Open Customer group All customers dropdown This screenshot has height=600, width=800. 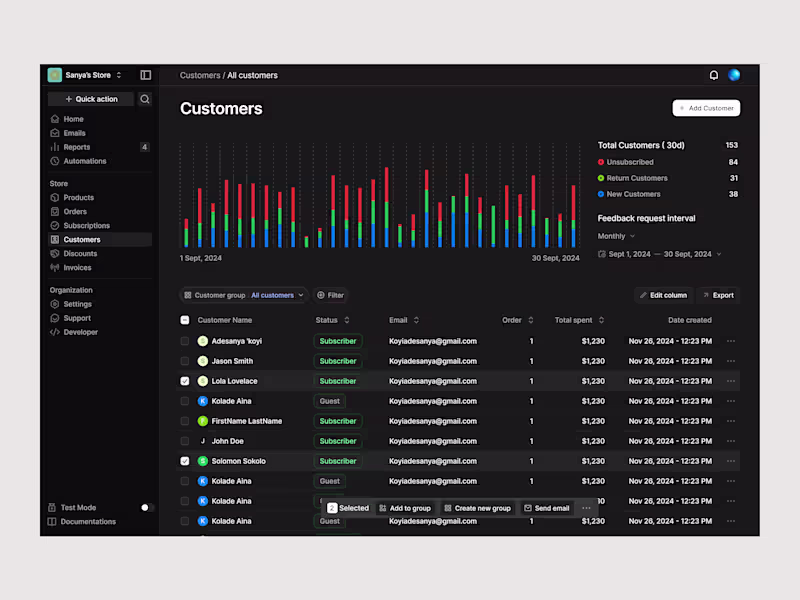point(244,295)
